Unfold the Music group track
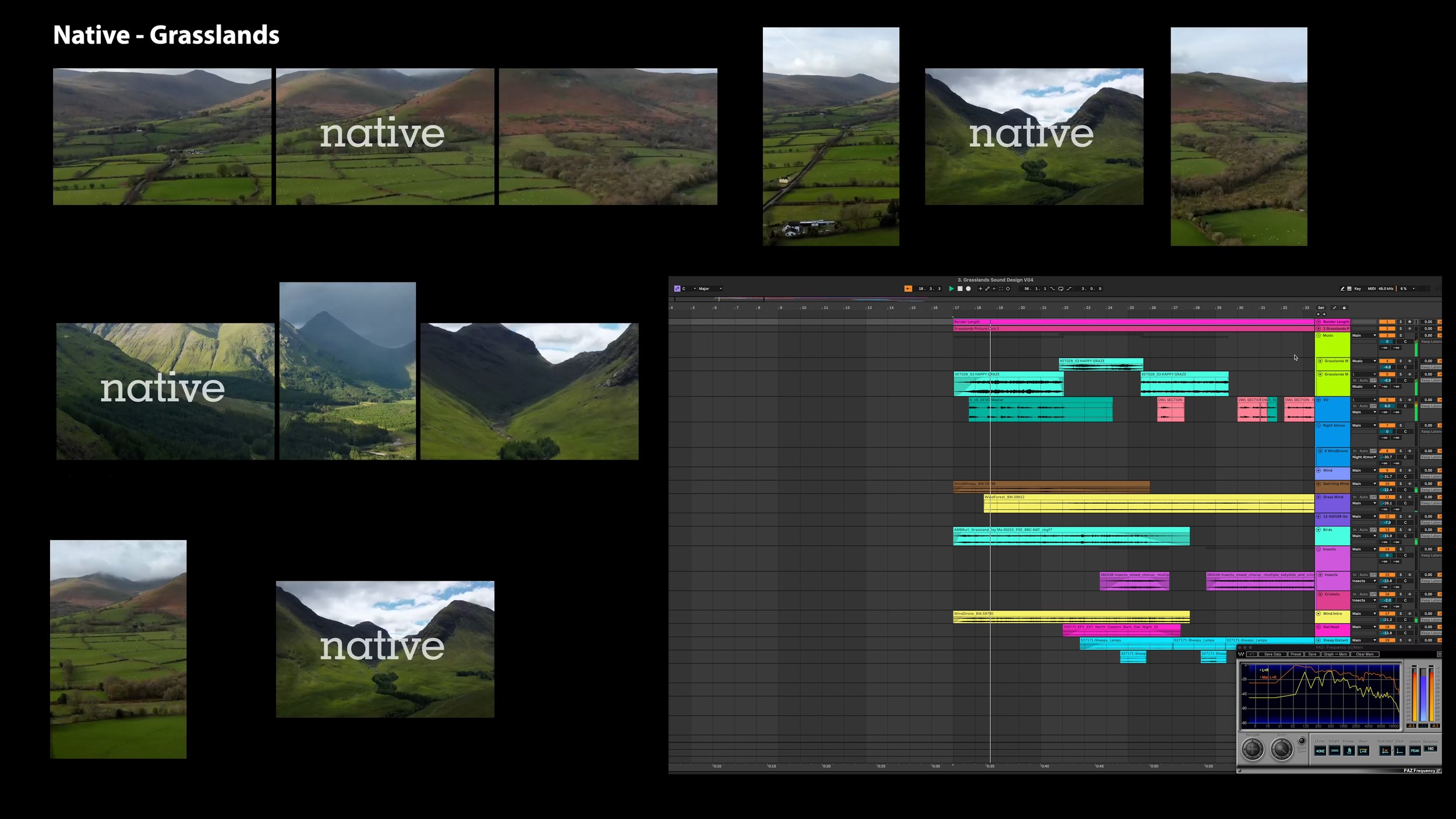This screenshot has width=1456, height=819. coord(1319,336)
